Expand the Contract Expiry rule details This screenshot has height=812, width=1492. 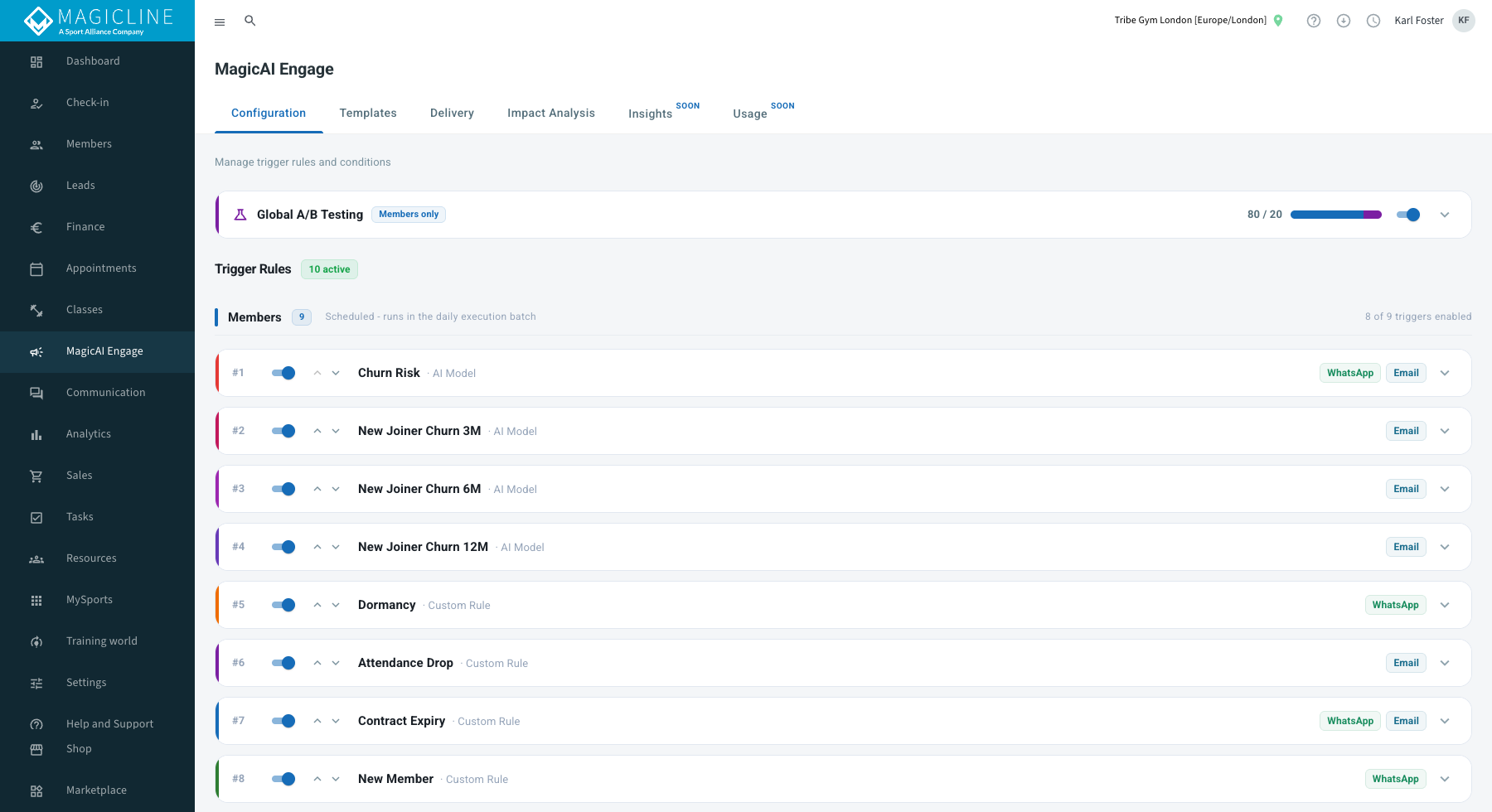[1445, 721]
